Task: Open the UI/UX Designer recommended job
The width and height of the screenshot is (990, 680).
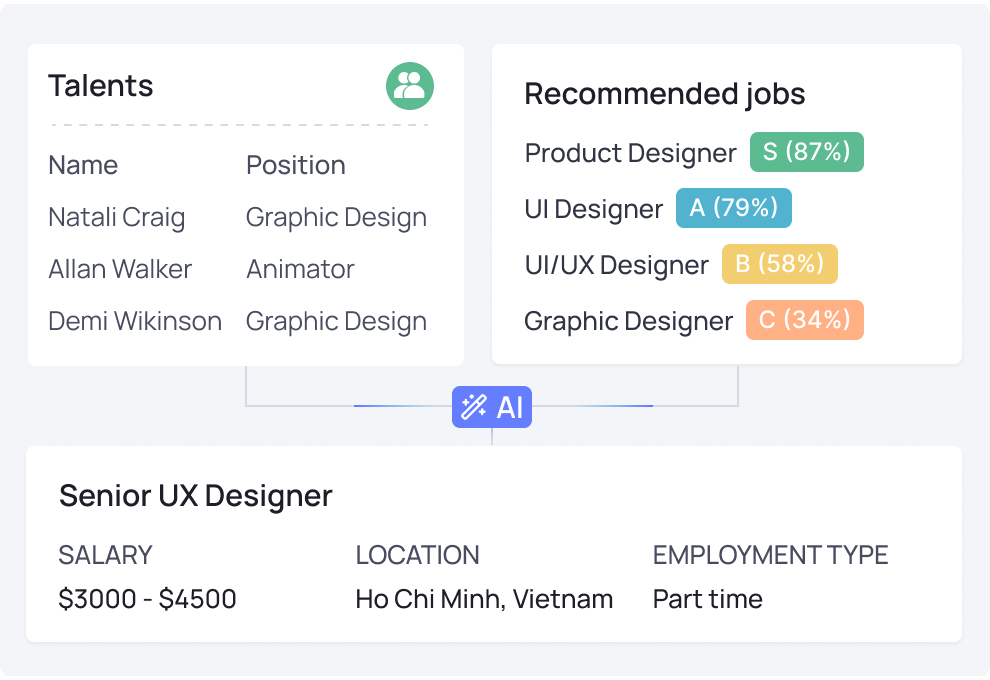Action: (x=616, y=265)
